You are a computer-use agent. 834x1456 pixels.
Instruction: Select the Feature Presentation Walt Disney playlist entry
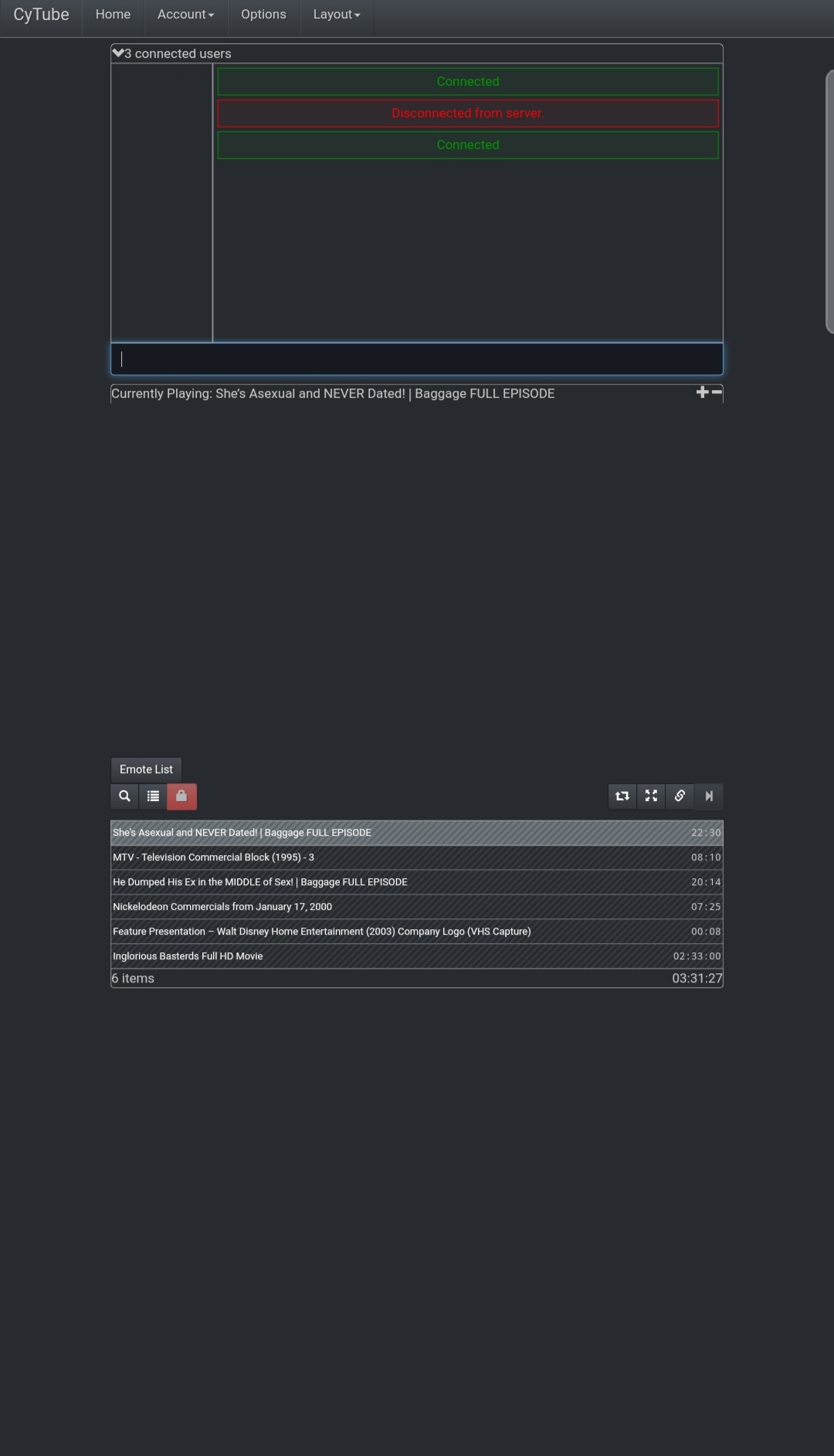417,932
